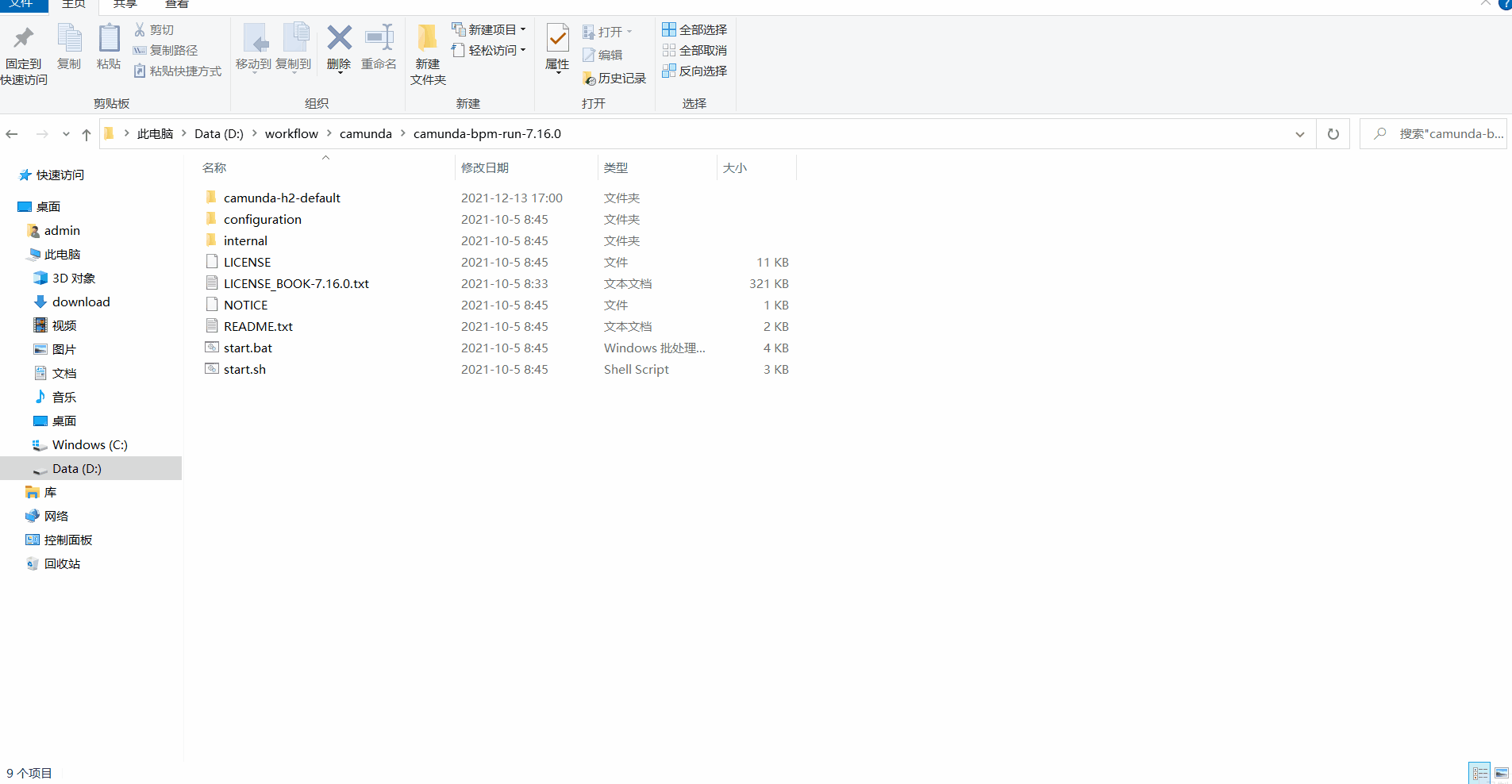Image resolution: width=1512 pixels, height=784 pixels.
Task: Click the Rename (重命名) icon
Action: (379, 48)
